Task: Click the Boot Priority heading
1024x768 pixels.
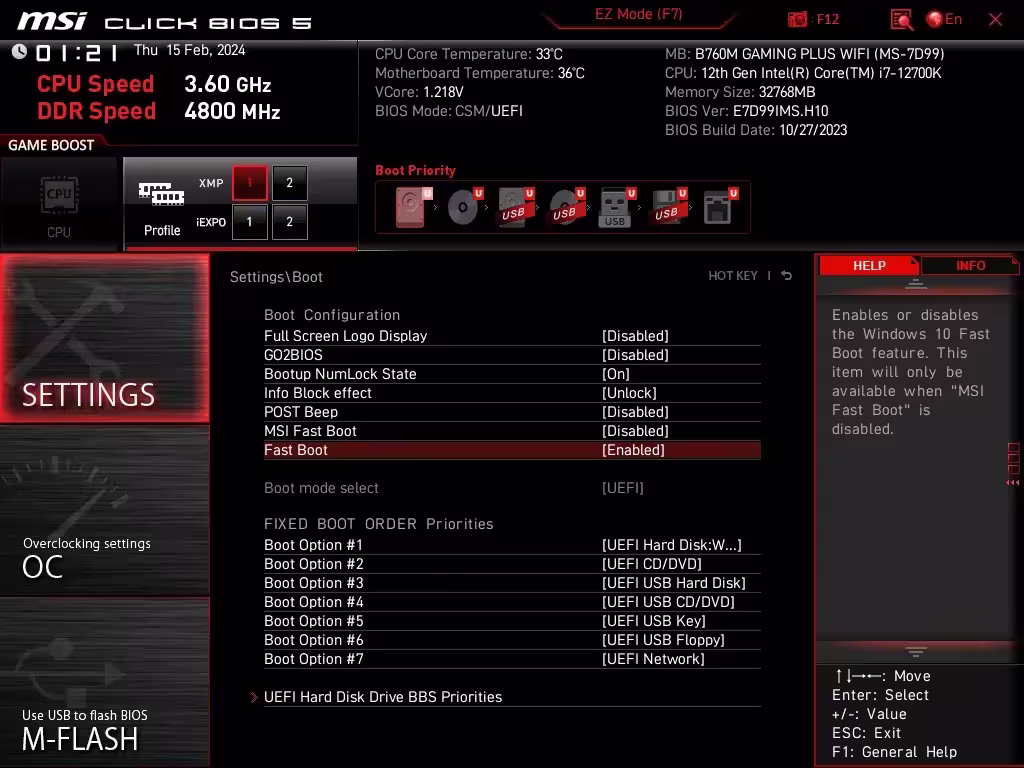Action: [415, 170]
